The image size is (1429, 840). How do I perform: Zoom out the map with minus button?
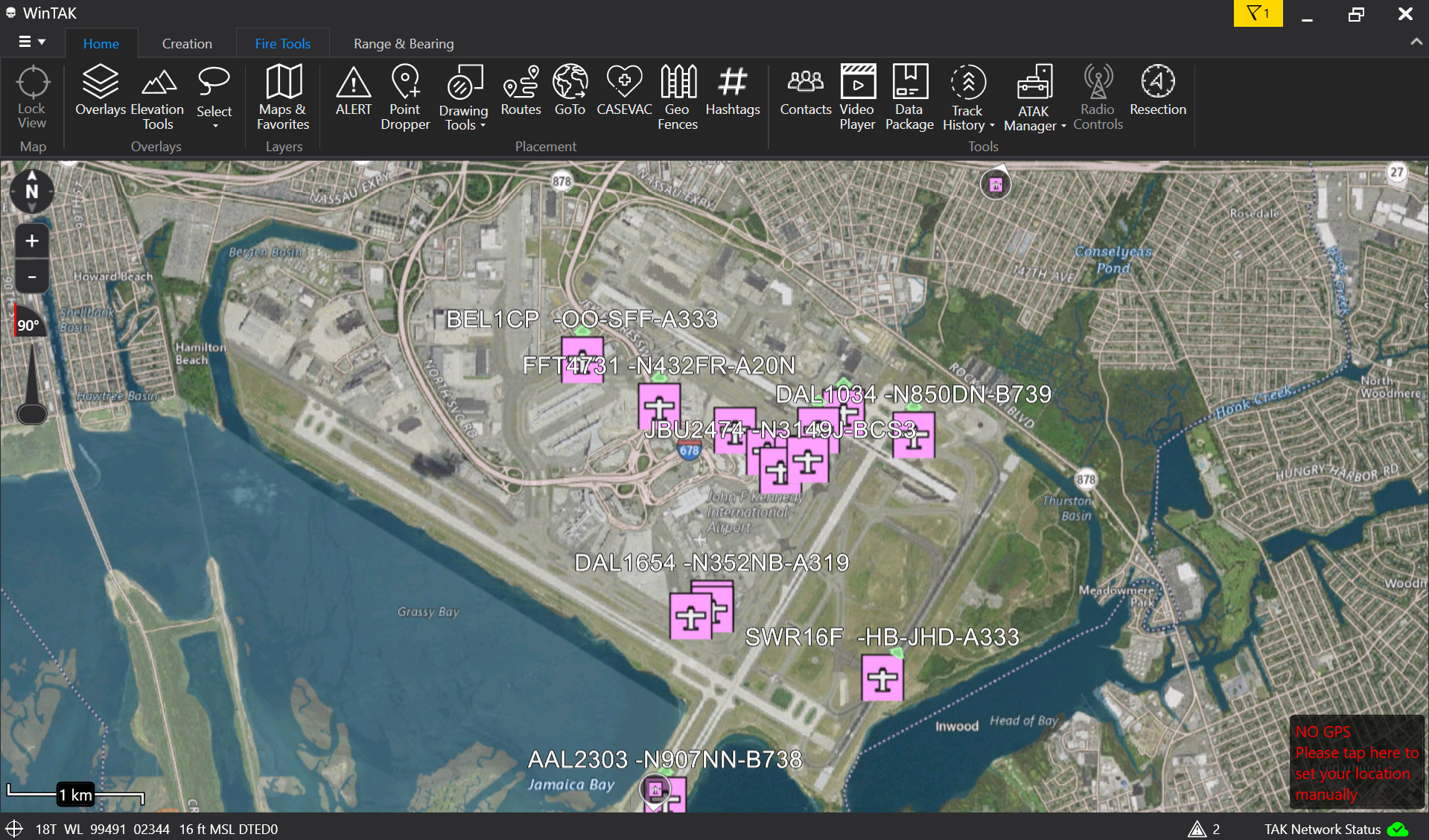click(32, 276)
